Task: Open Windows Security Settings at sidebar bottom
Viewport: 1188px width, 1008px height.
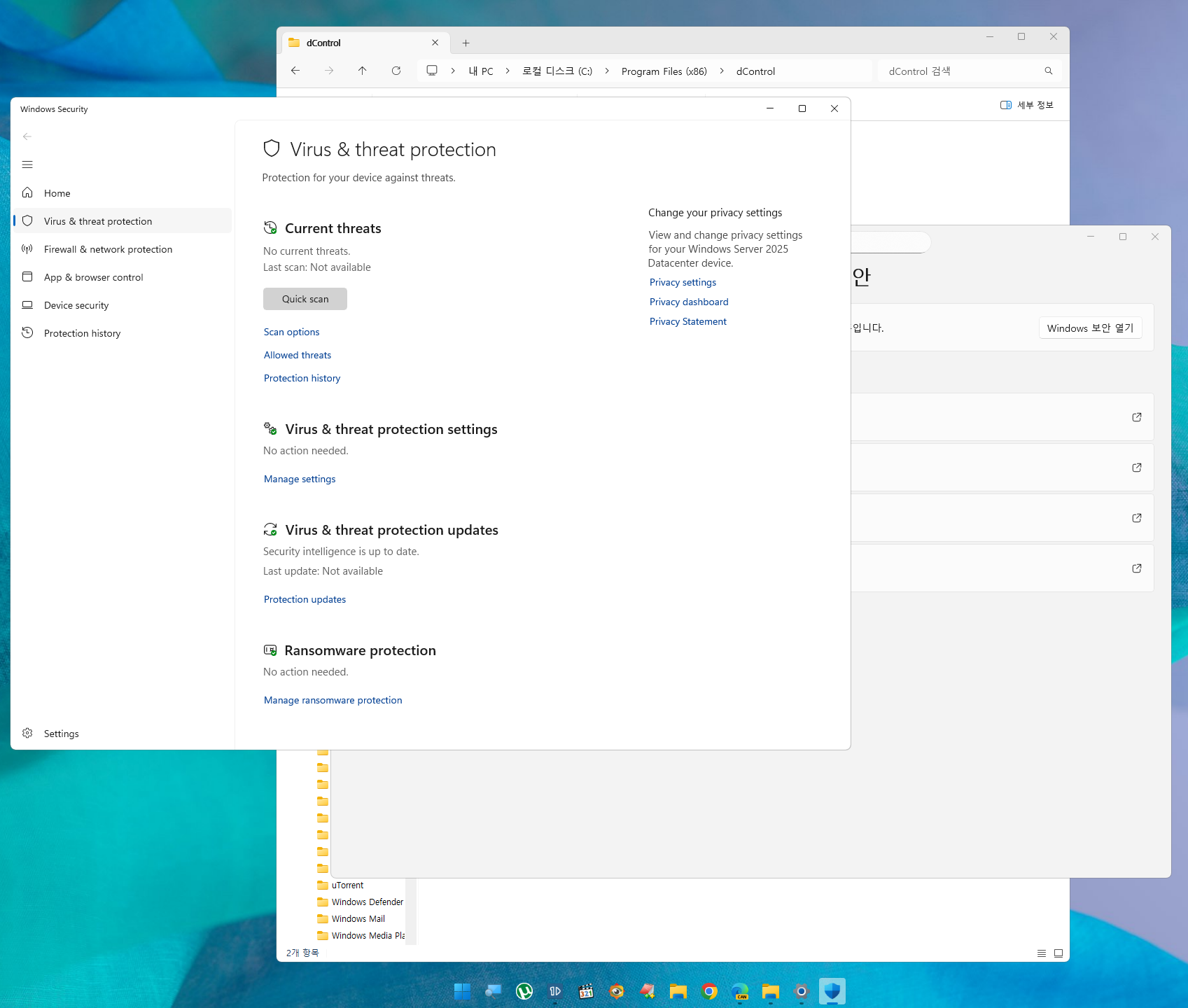Action: 122,734
